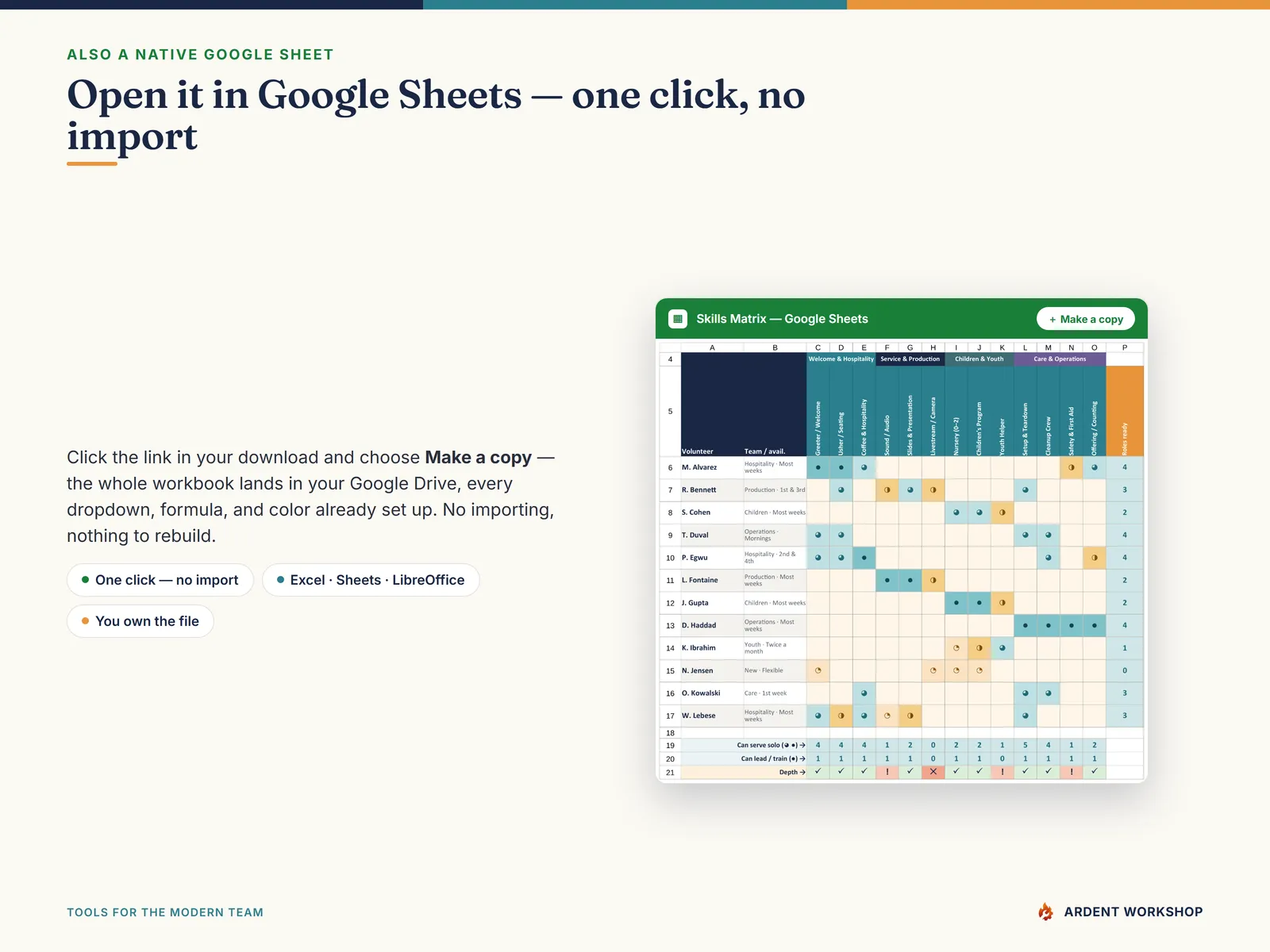Image resolution: width=1270 pixels, height=952 pixels.
Task: Click the exclamation depth cell under Sound / Audio
Action: tap(887, 773)
